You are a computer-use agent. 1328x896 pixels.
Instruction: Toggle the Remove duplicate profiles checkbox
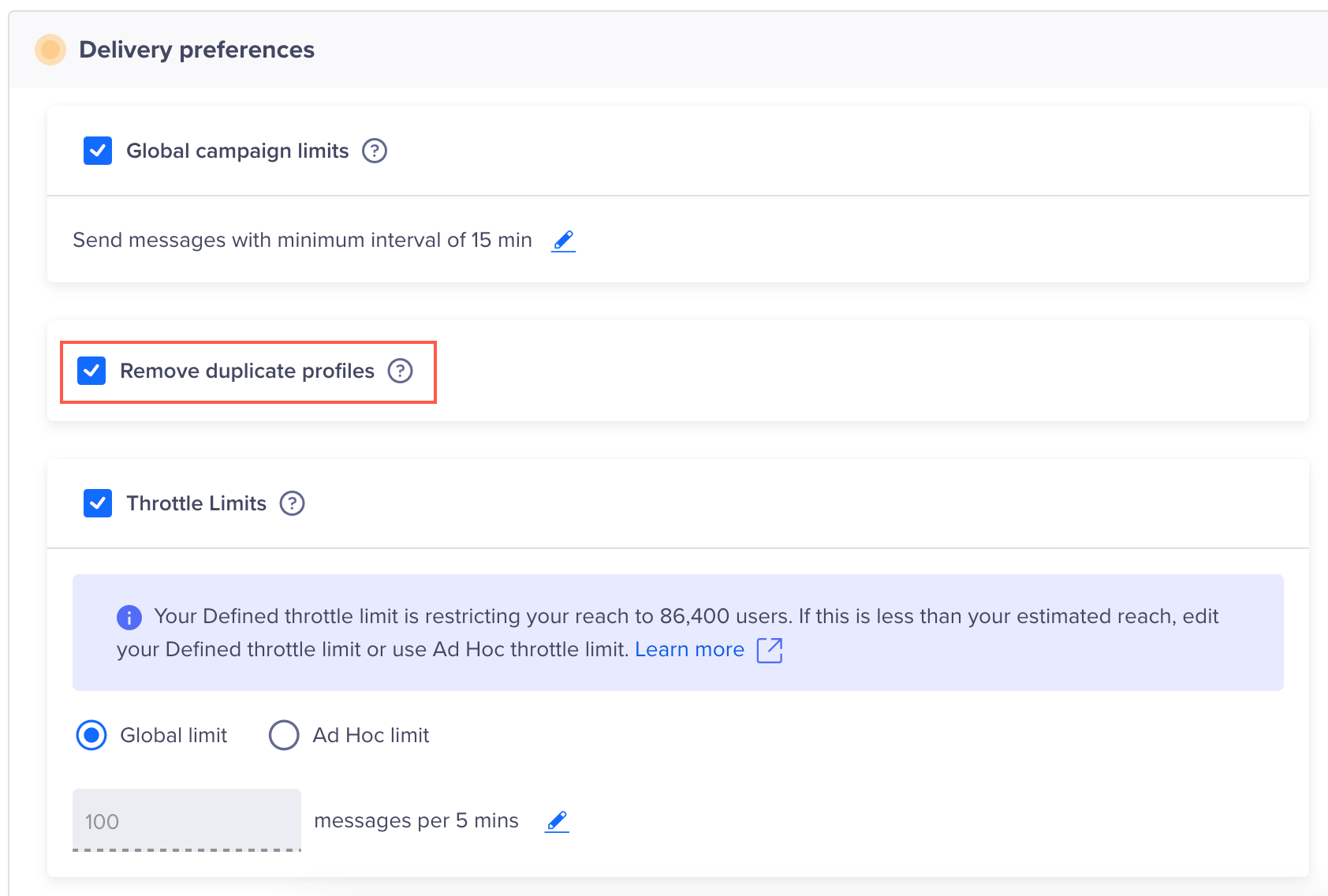pos(91,371)
